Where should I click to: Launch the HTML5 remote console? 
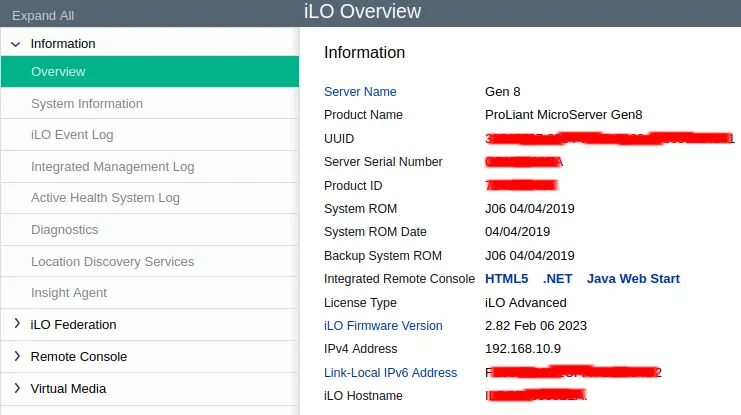pos(507,279)
